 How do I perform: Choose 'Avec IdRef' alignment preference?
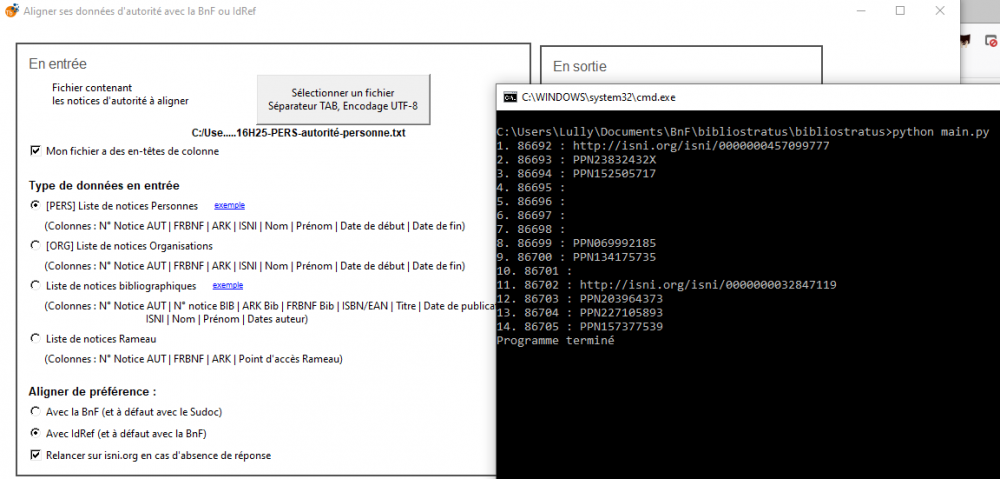coord(36,433)
